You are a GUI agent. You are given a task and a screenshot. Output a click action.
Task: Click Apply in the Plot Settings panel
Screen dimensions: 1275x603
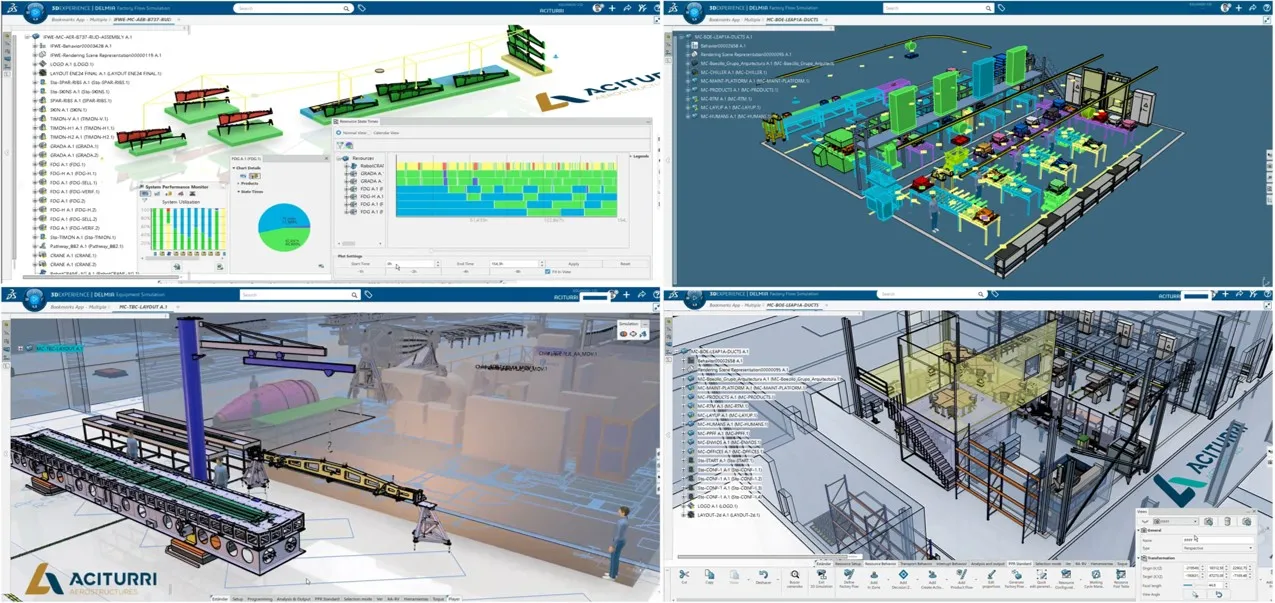pyautogui.click(x=575, y=264)
